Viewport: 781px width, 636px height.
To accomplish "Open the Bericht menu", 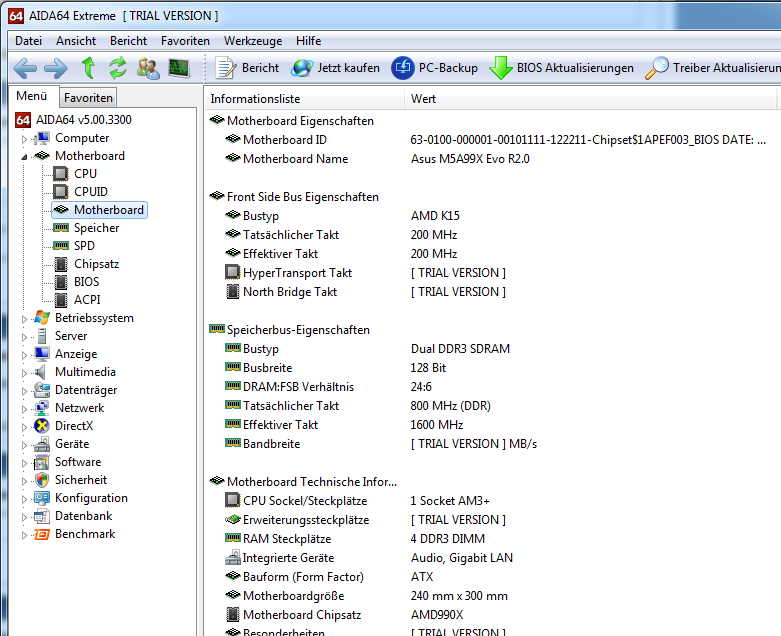I will coord(129,41).
